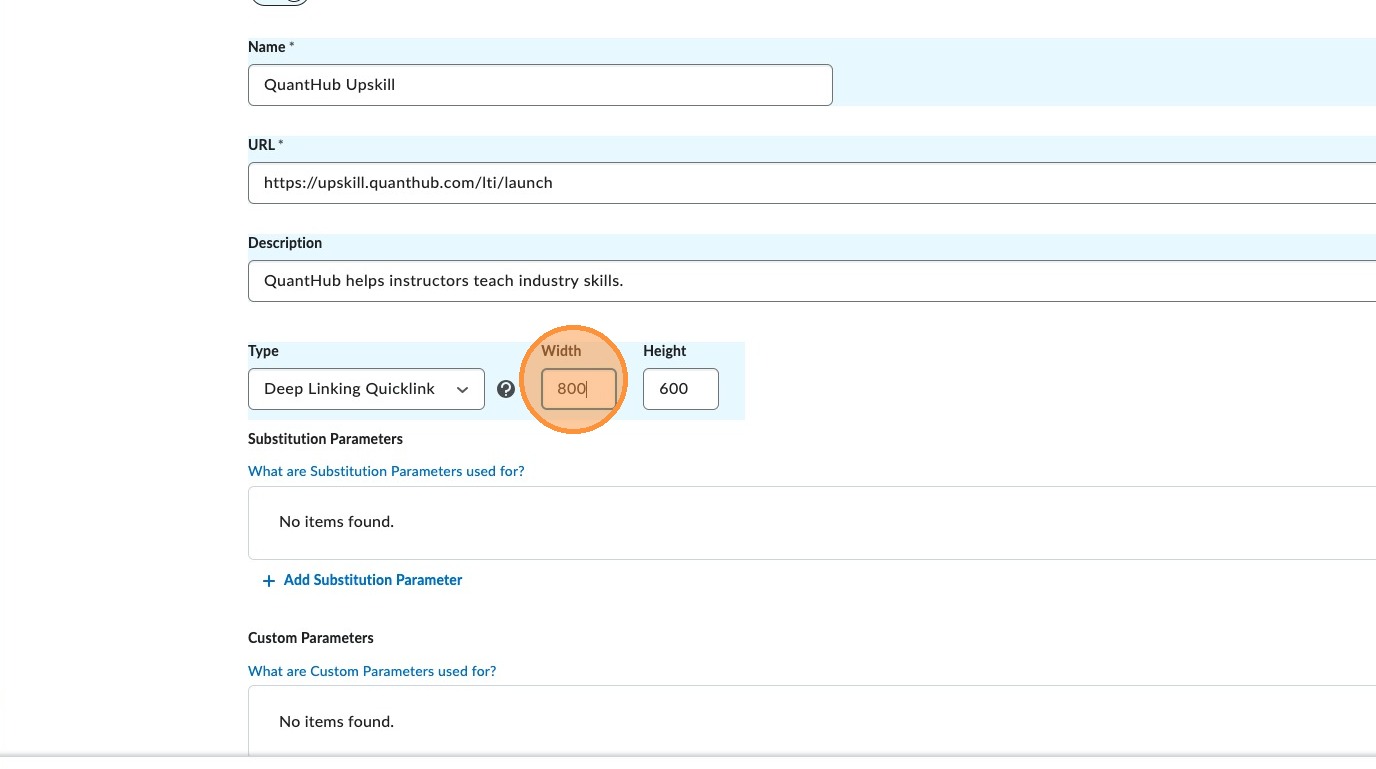The image size is (1376, 769).
Task: Click the URL field label
Action: click(262, 145)
